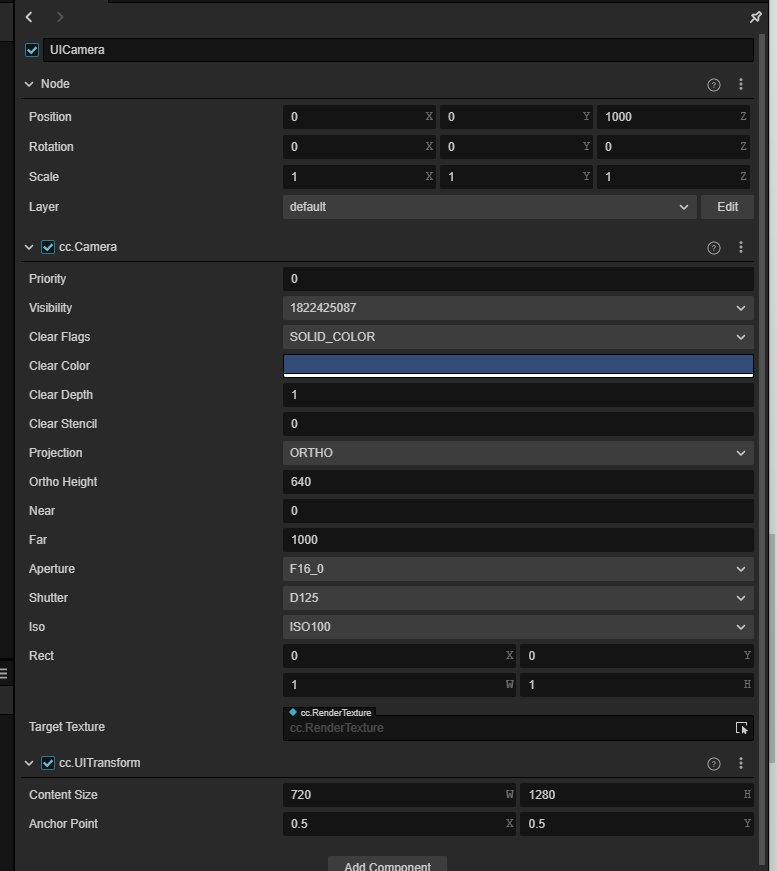Click the back navigation arrow

[x=30, y=17]
